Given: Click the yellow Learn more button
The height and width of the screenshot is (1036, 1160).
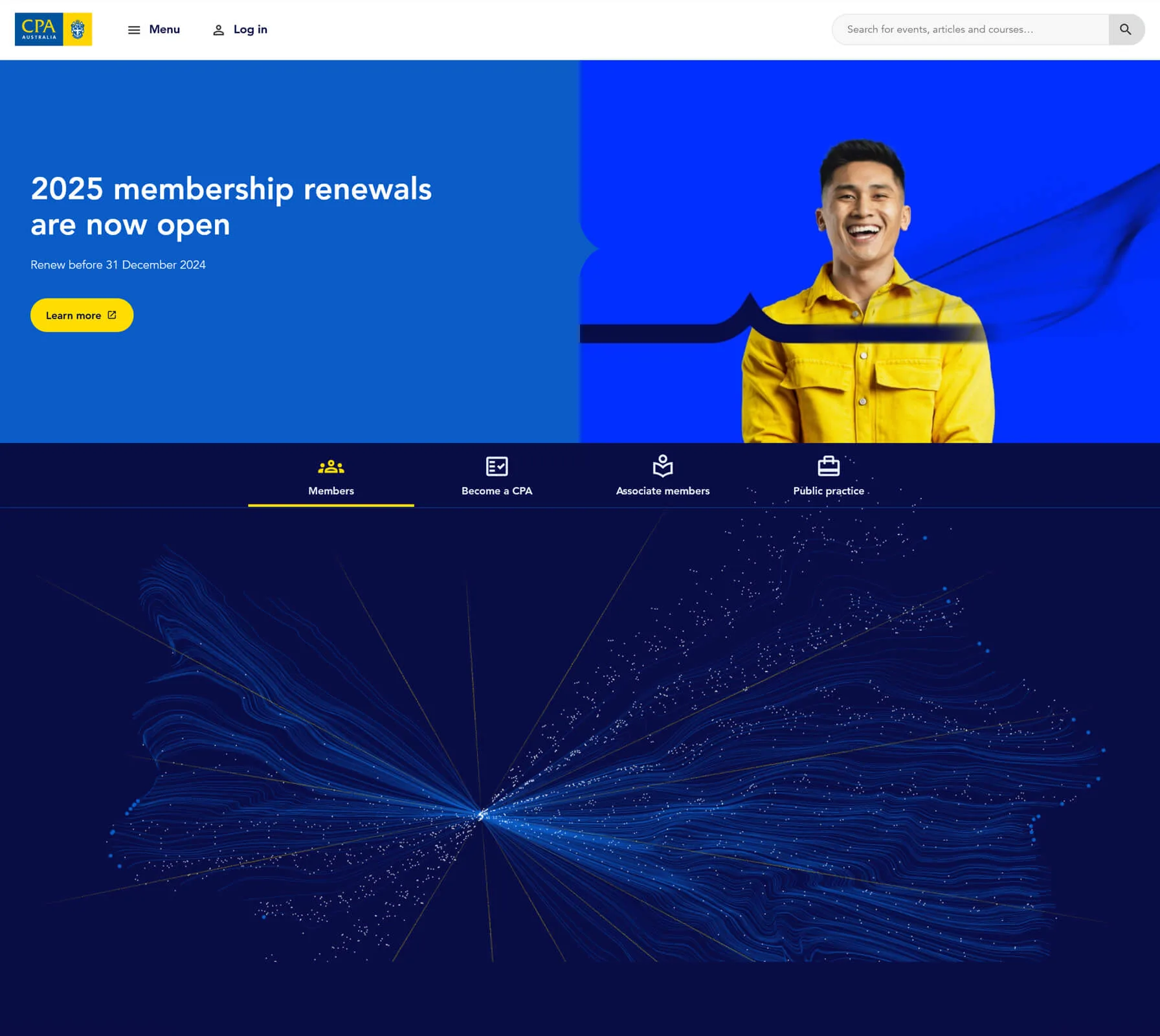Looking at the screenshot, I should point(82,315).
